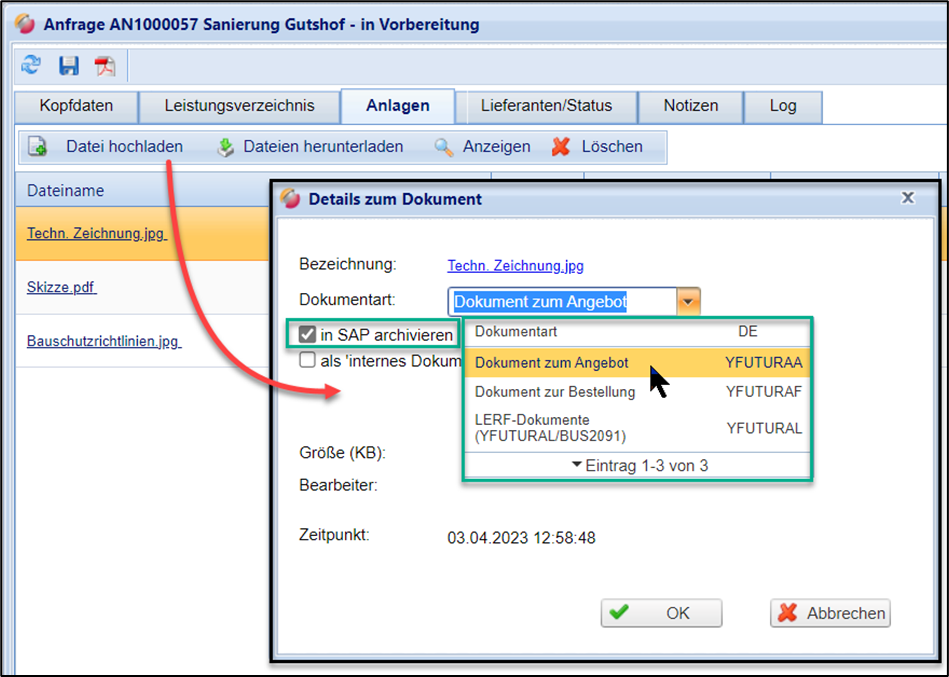Click the Anzeigen magnifier icon
This screenshot has width=949, height=677.
tap(444, 147)
